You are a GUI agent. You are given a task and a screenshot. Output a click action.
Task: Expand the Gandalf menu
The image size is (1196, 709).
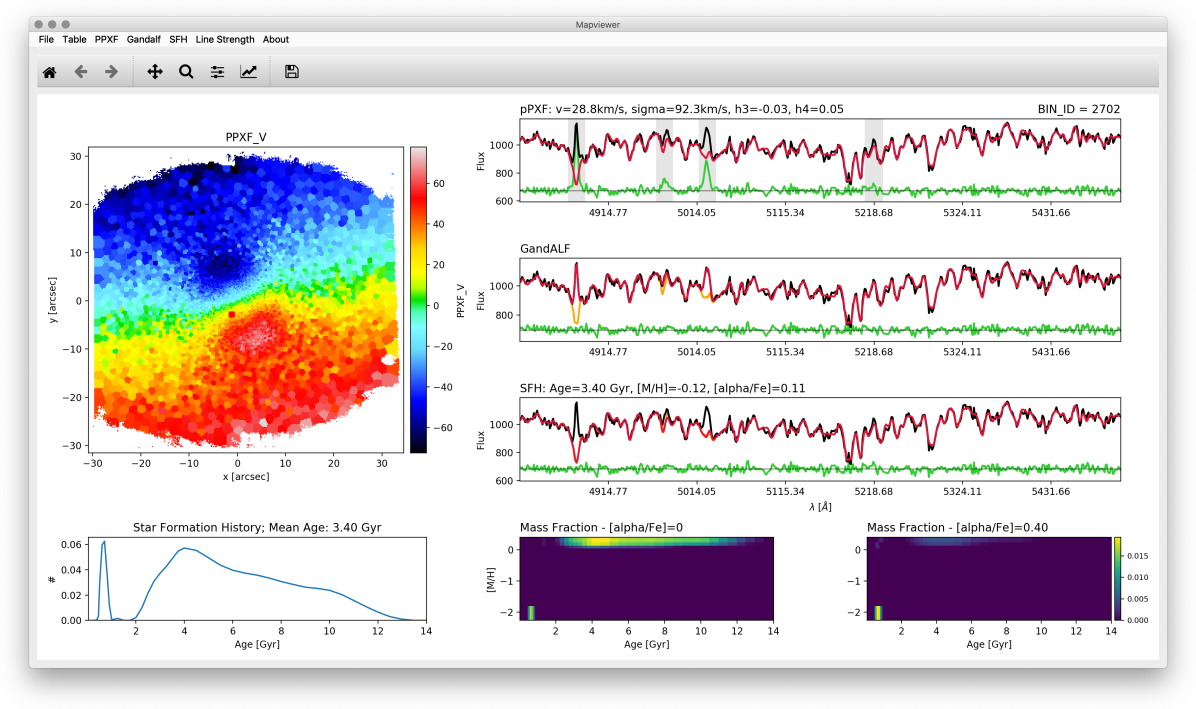pyautogui.click(x=143, y=40)
